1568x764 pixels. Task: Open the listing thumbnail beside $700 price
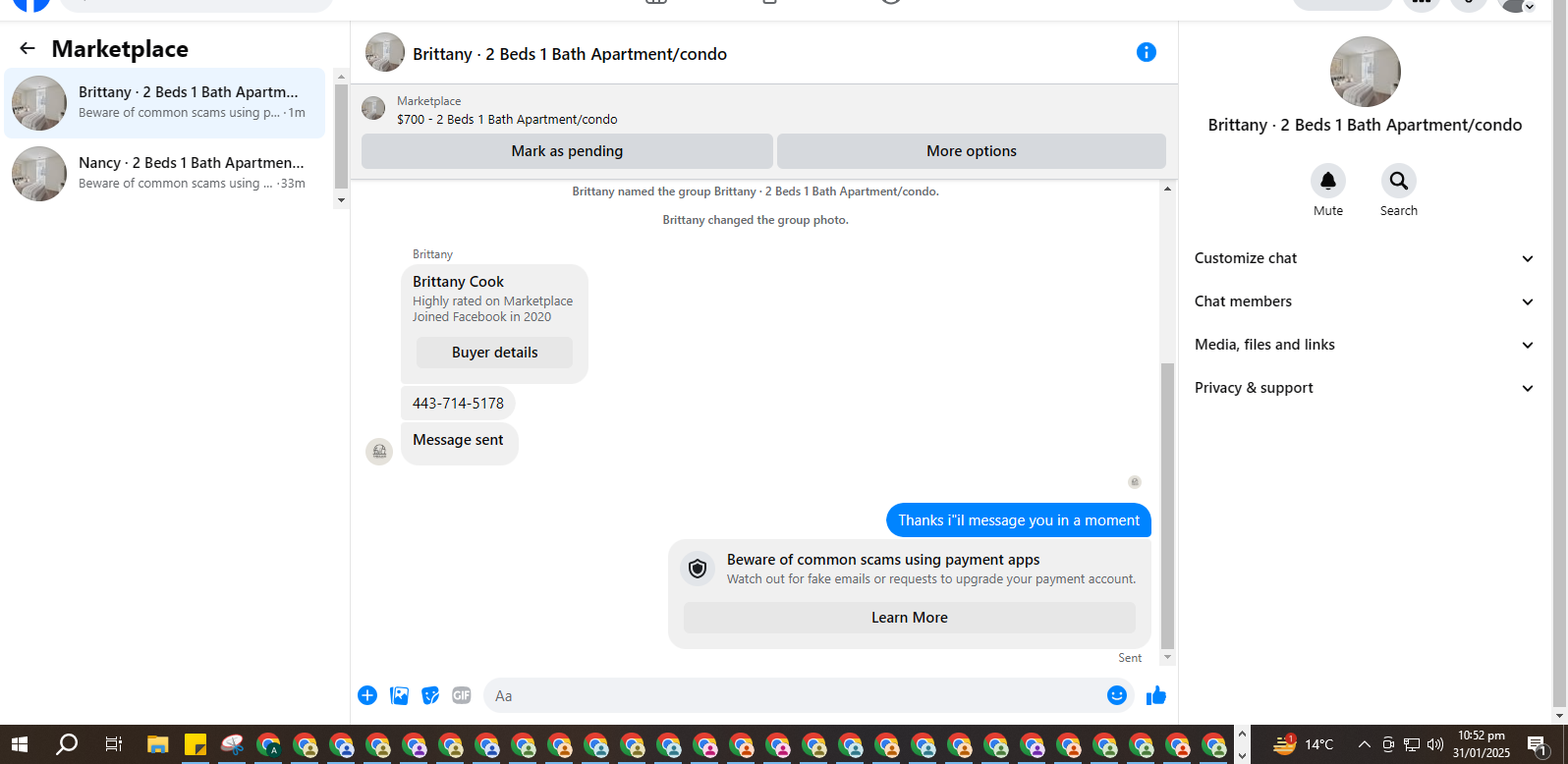pyautogui.click(x=373, y=108)
